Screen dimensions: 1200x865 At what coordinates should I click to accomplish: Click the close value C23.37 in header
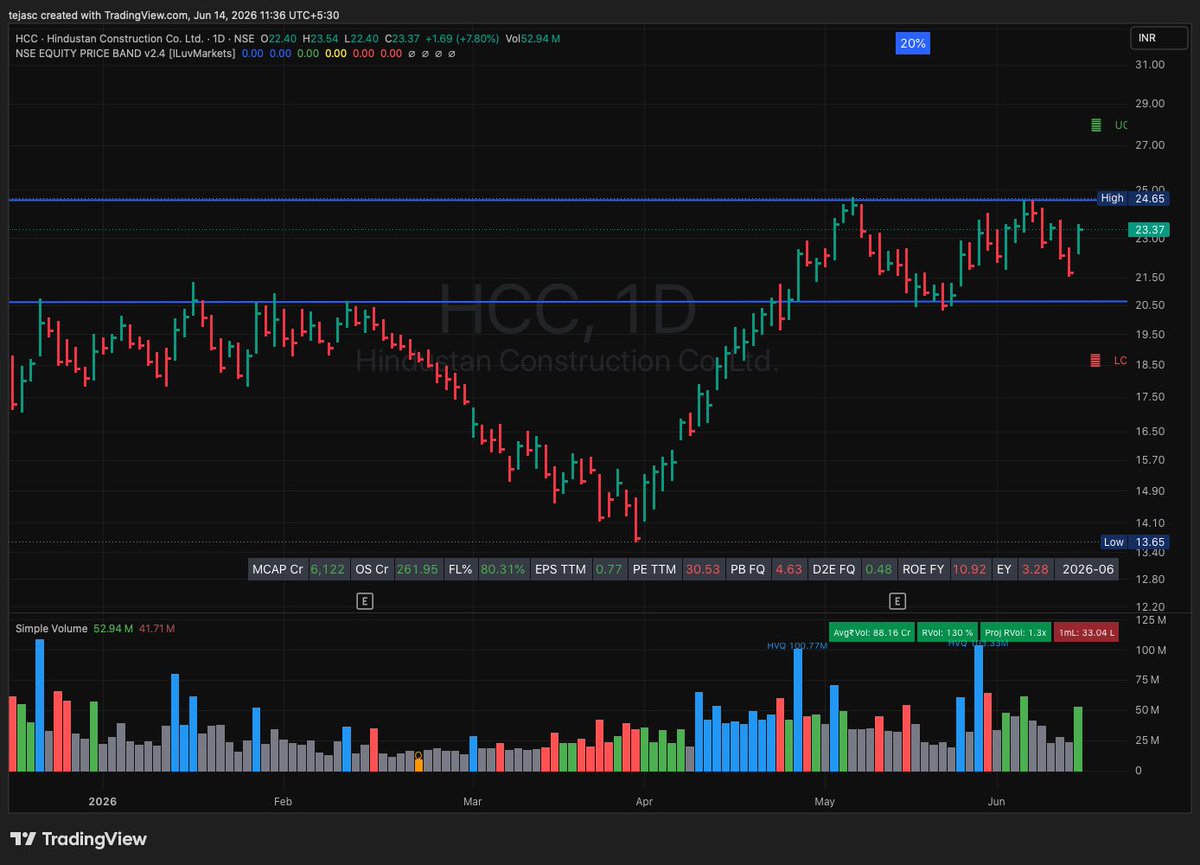coord(401,39)
